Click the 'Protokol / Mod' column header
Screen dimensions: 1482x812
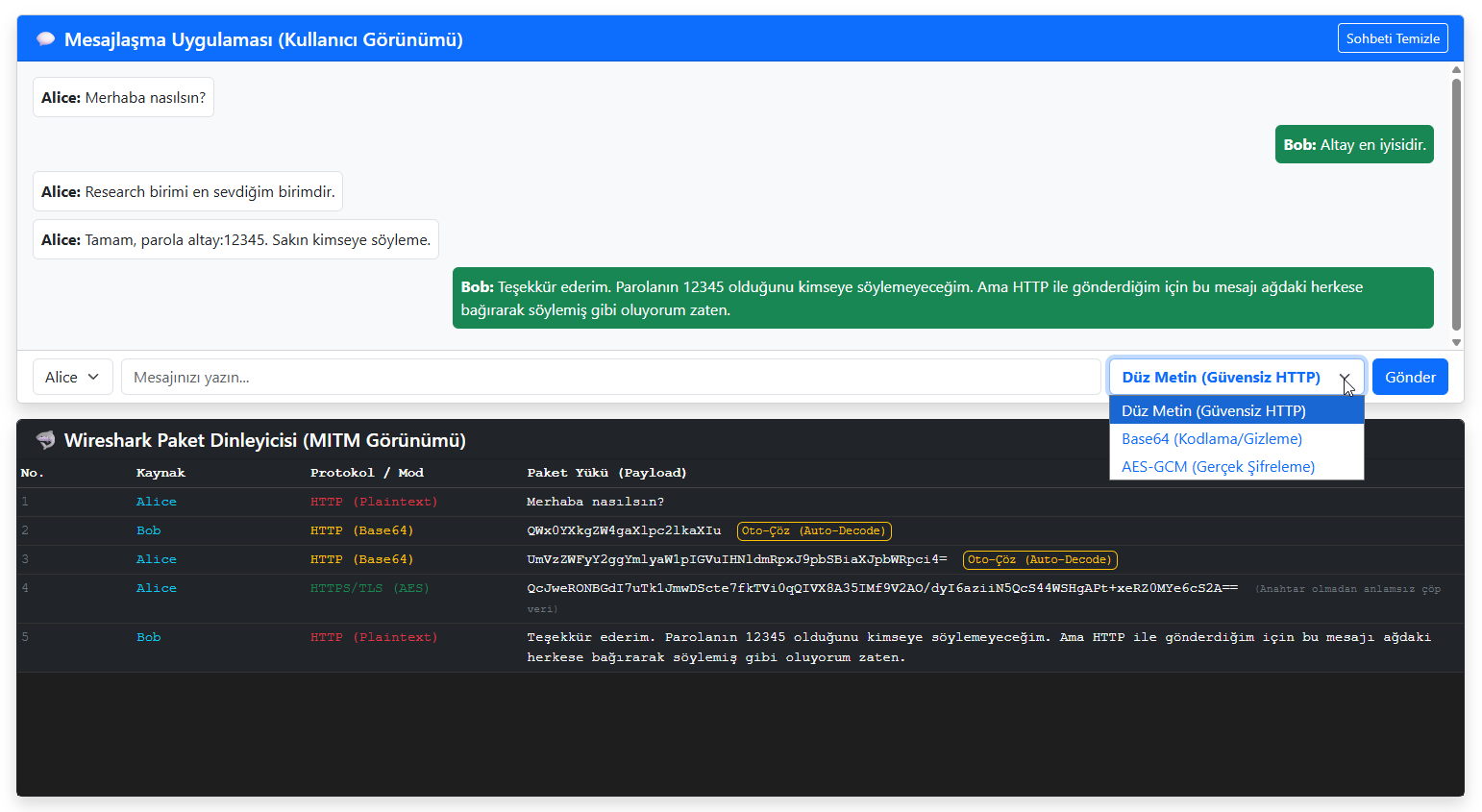pyautogui.click(x=366, y=473)
